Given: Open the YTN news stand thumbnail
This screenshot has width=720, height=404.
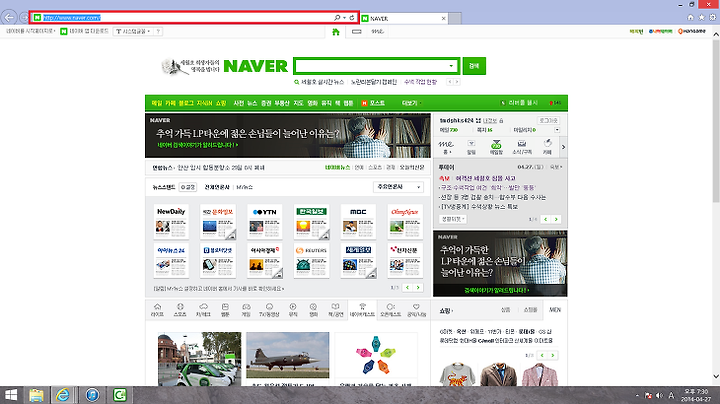Looking at the screenshot, I should click(264, 222).
